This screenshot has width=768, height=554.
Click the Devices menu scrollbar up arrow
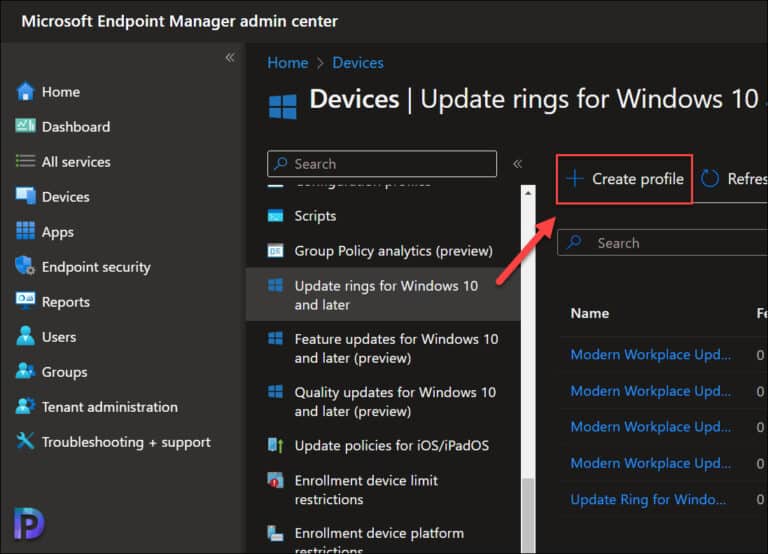(528, 193)
